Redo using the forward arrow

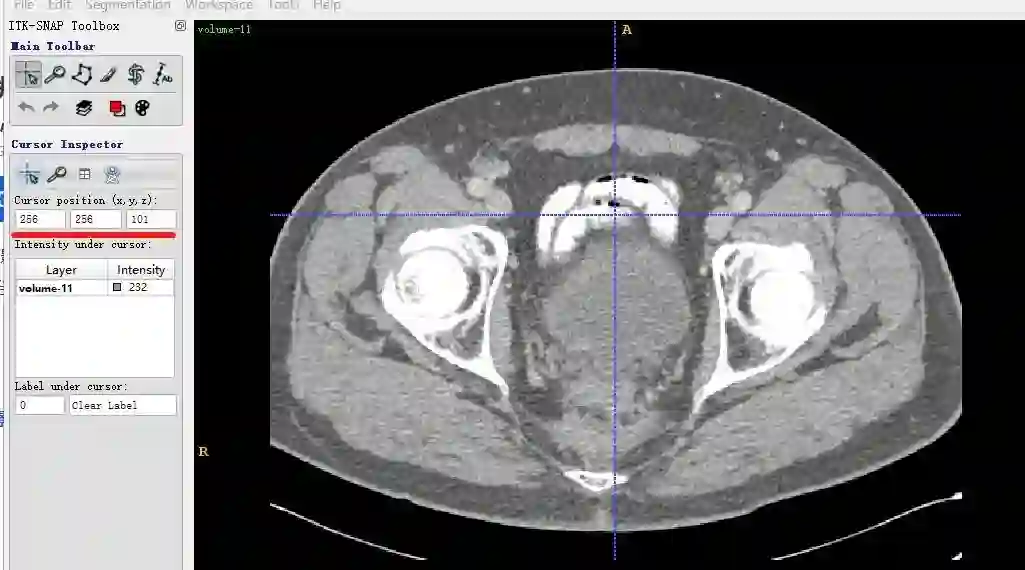(x=50, y=107)
